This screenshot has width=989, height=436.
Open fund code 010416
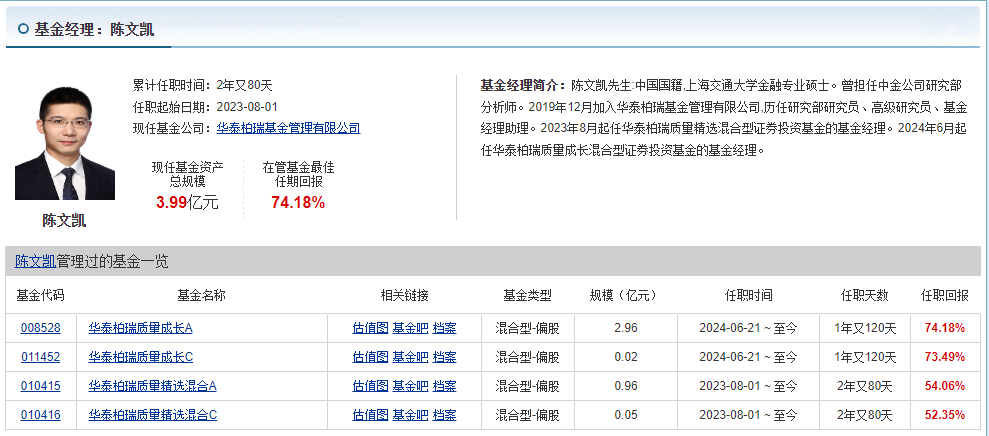(40, 415)
